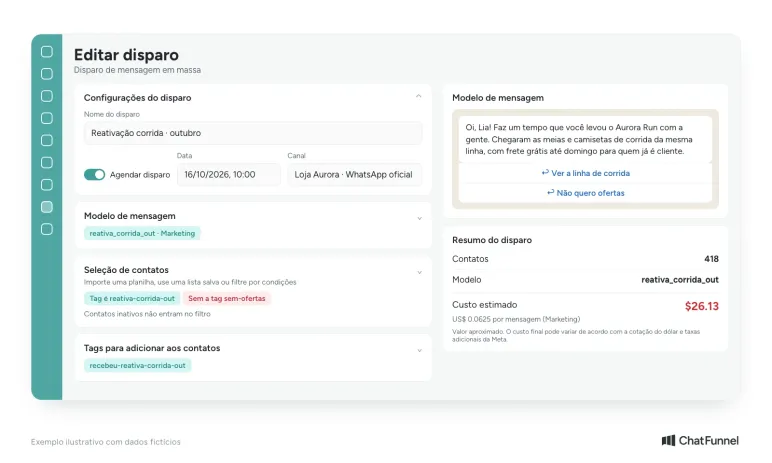Expand the left Modelo de mensagem chevron
The height and width of the screenshot is (463, 772).
(x=419, y=218)
